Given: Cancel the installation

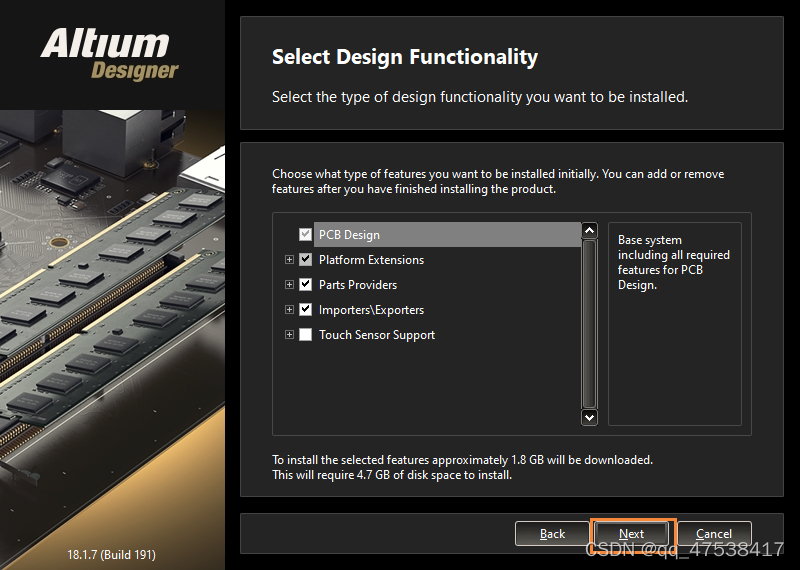Looking at the screenshot, I should coord(714,534).
